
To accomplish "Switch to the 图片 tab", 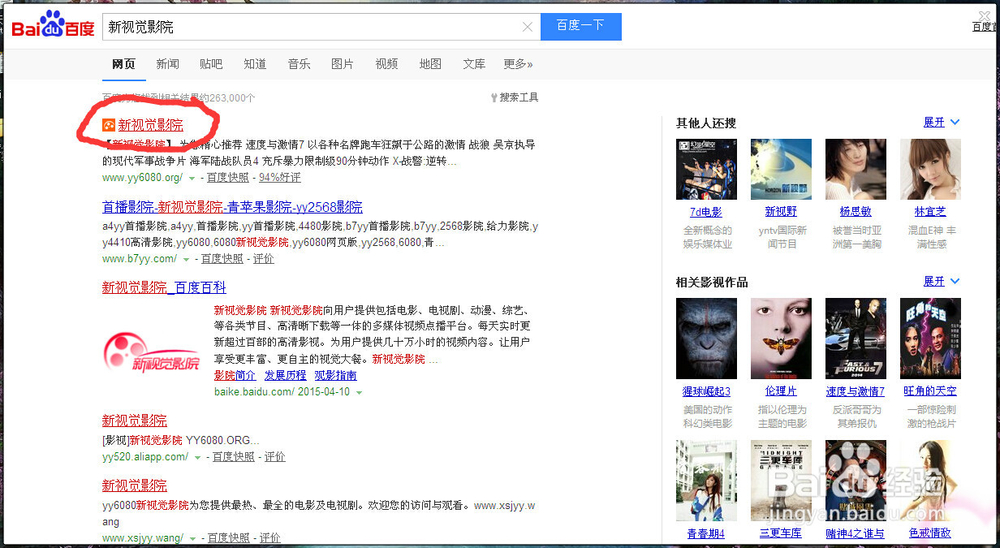I will pyautogui.click(x=342, y=64).
